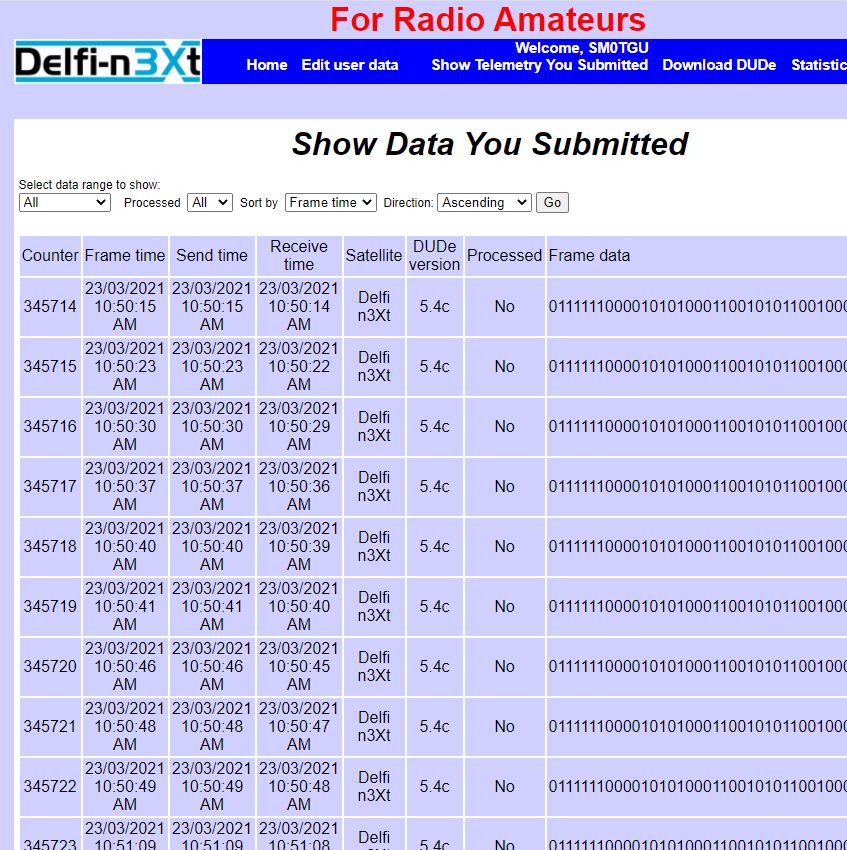The image size is (847, 850).
Task: Click frame time 10:50:30 AM cell
Action: pyautogui.click(x=125, y=427)
